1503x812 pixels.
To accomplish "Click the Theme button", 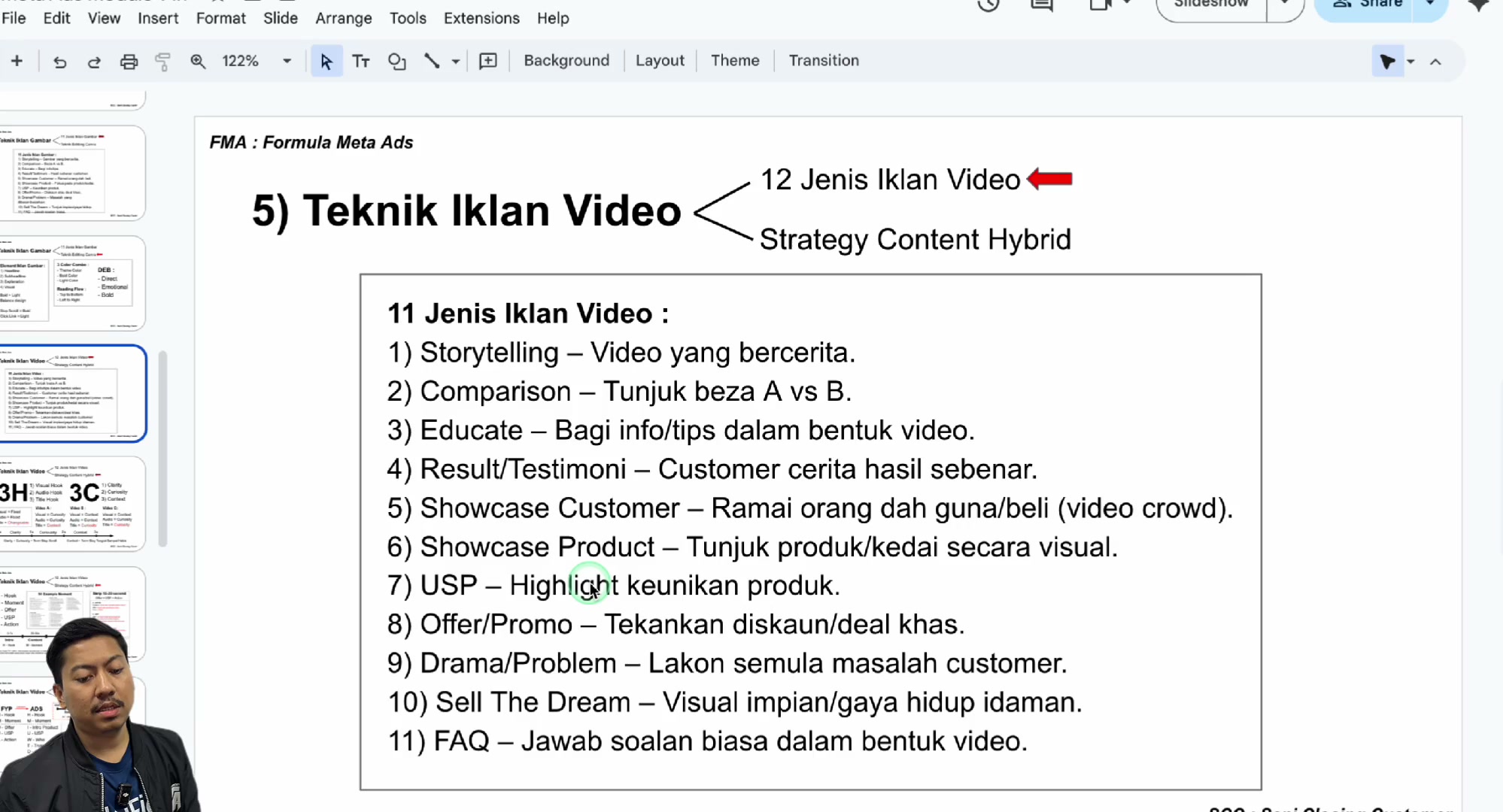I will pyautogui.click(x=735, y=61).
